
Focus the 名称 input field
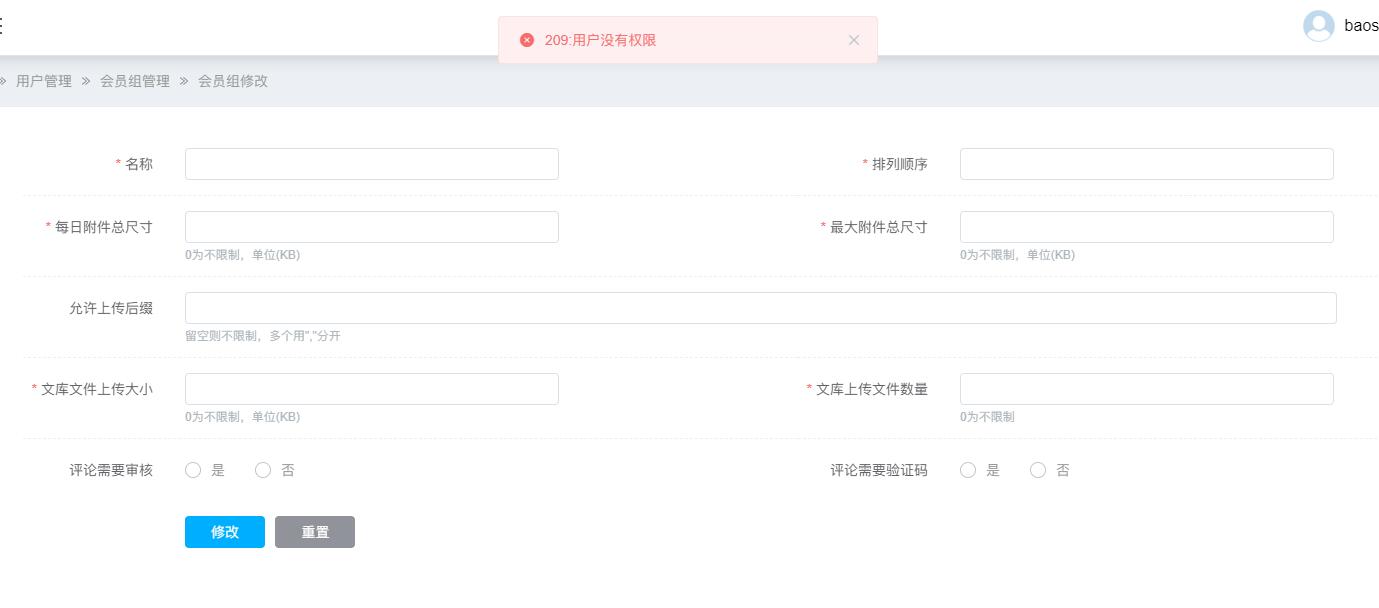371,164
